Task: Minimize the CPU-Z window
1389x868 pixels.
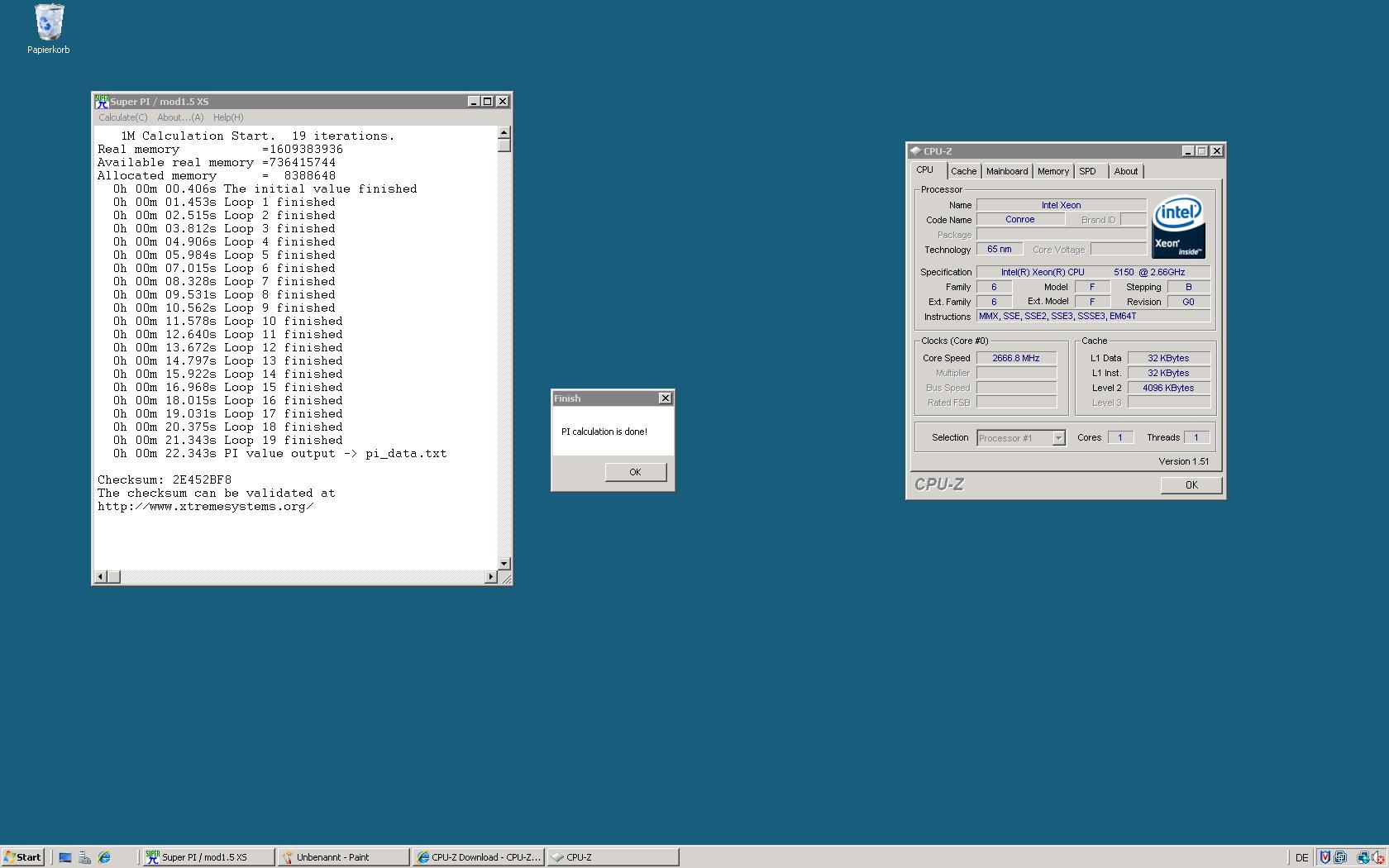Action: 1188,151
